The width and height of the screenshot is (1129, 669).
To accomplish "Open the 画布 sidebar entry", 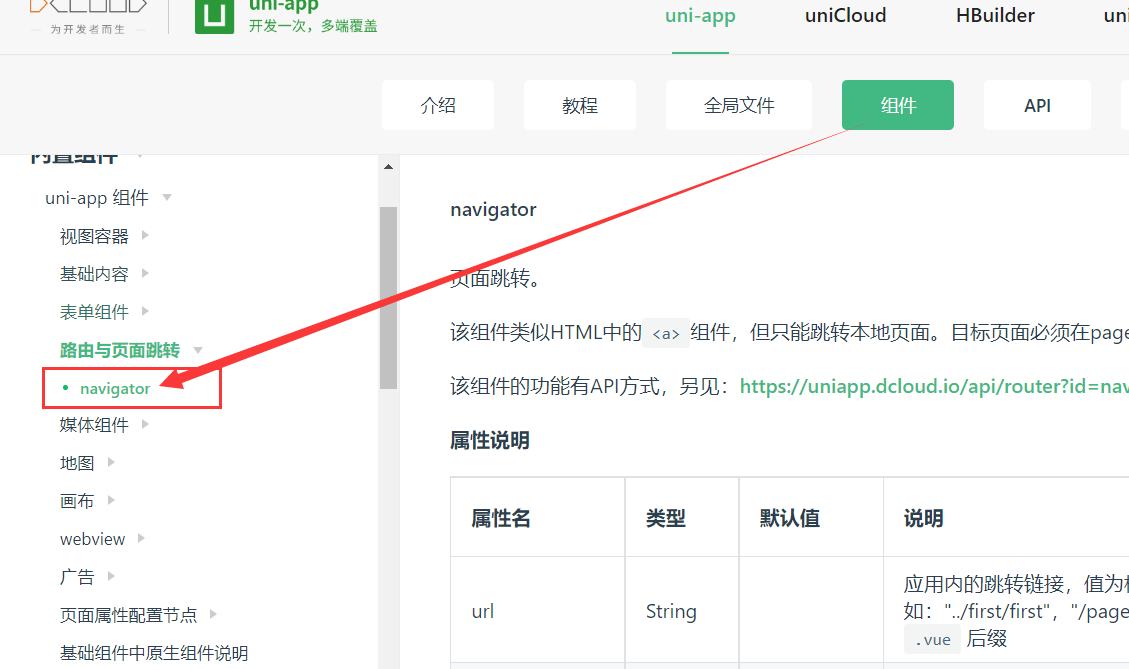I will tap(77, 500).
